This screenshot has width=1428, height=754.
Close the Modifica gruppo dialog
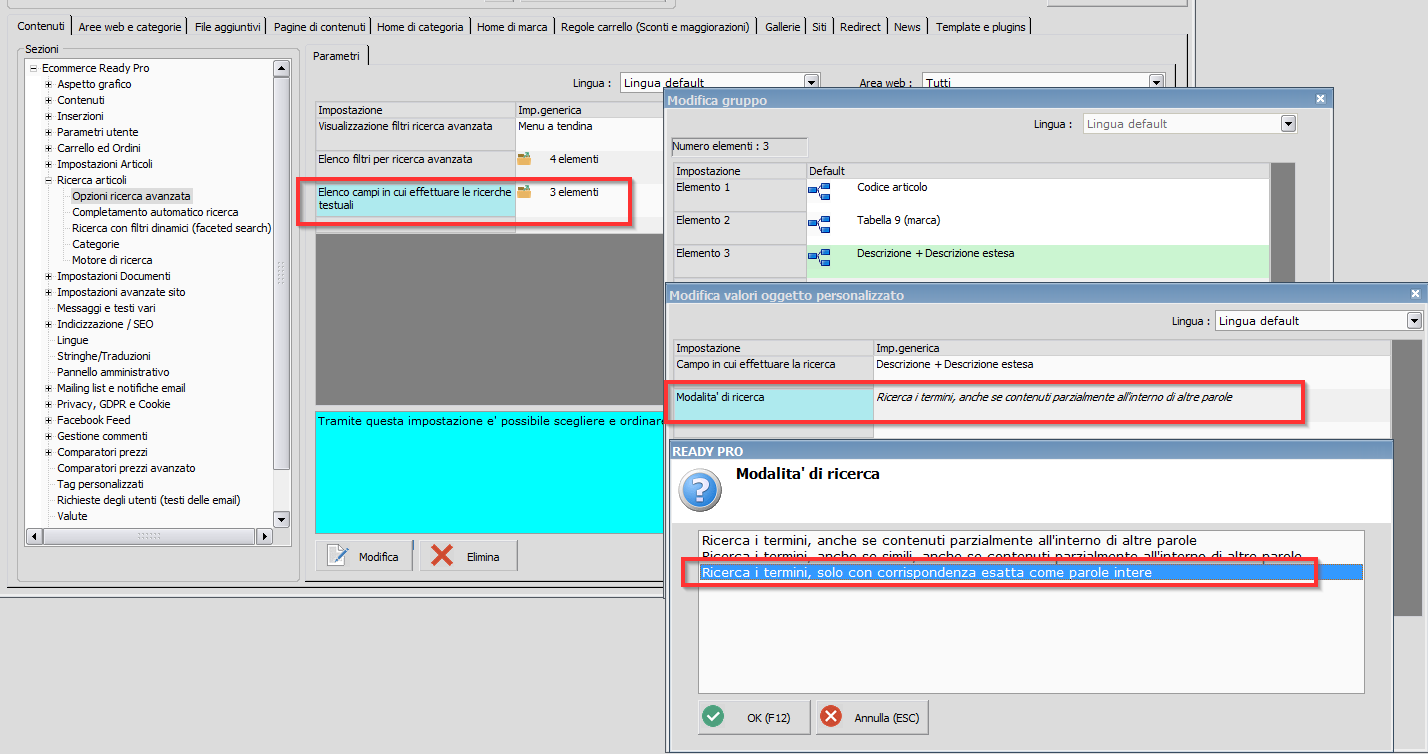1321,99
